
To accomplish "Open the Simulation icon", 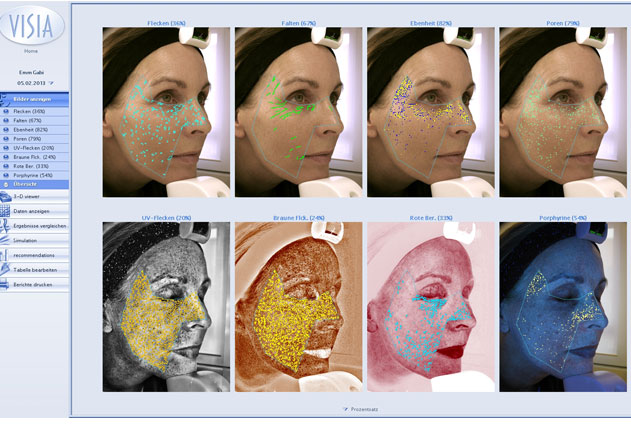I will pyautogui.click(x=5, y=240).
